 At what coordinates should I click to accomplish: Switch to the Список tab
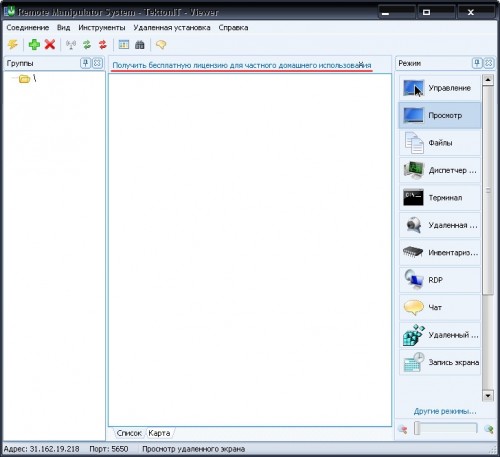[129, 433]
